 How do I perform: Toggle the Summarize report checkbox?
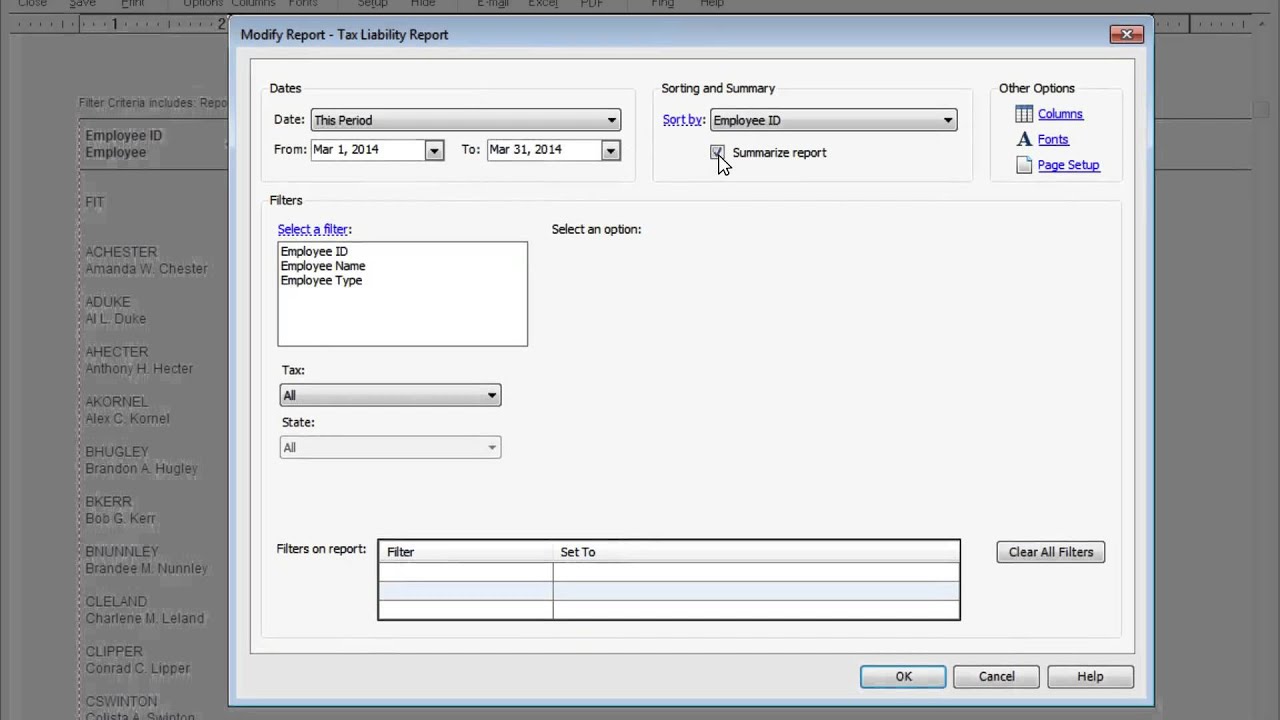pos(717,152)
